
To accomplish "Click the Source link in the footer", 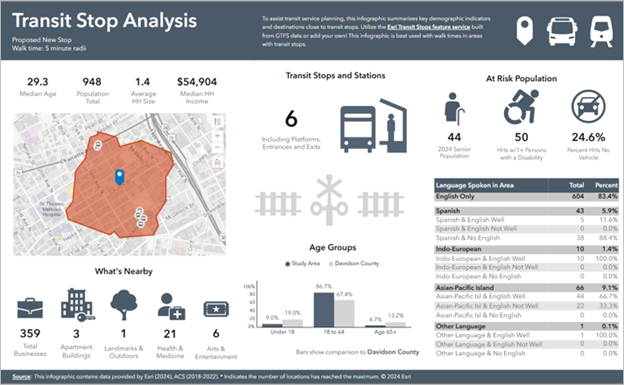I will coord(21,376).
